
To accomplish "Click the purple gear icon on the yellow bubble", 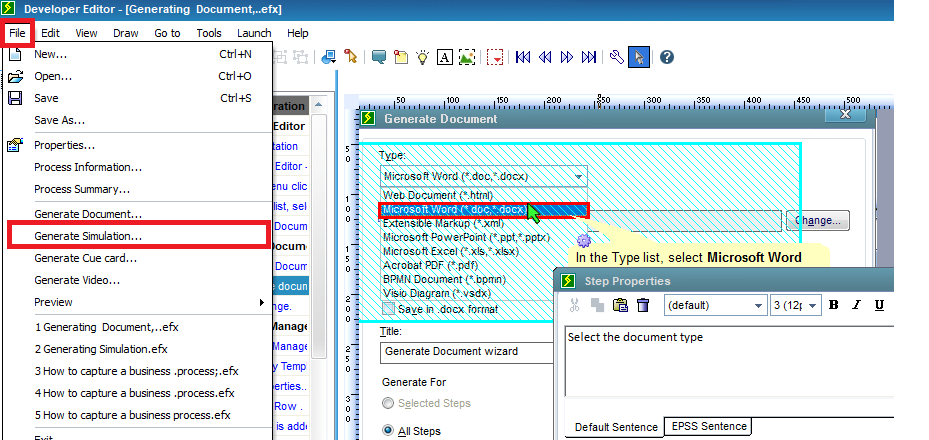I will [584, 240].
